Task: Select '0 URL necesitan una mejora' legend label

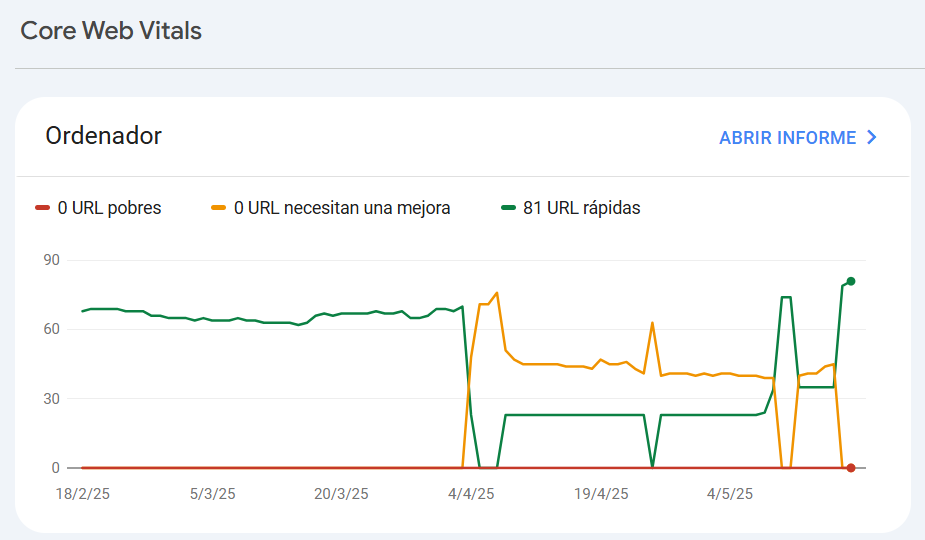Action: click(342, 208)
